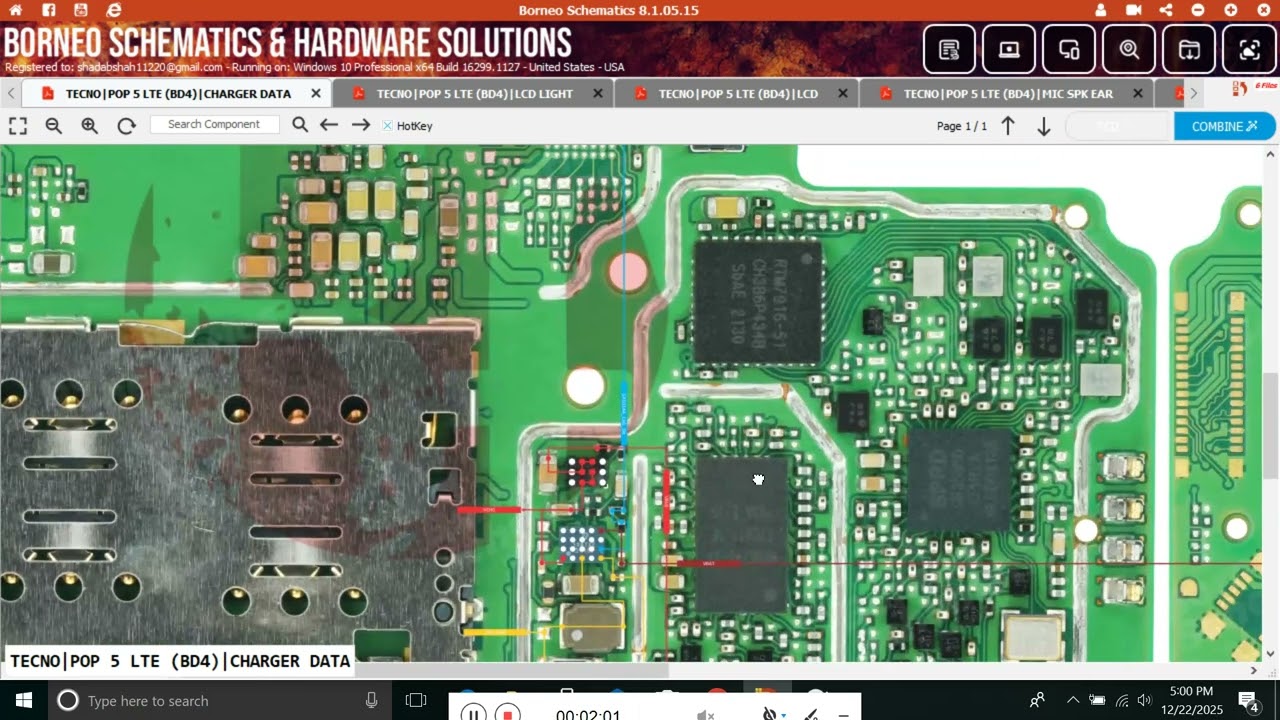Screen dimensions: 1280x720
Task: Pause the screen recording
Action: point(473,715)
